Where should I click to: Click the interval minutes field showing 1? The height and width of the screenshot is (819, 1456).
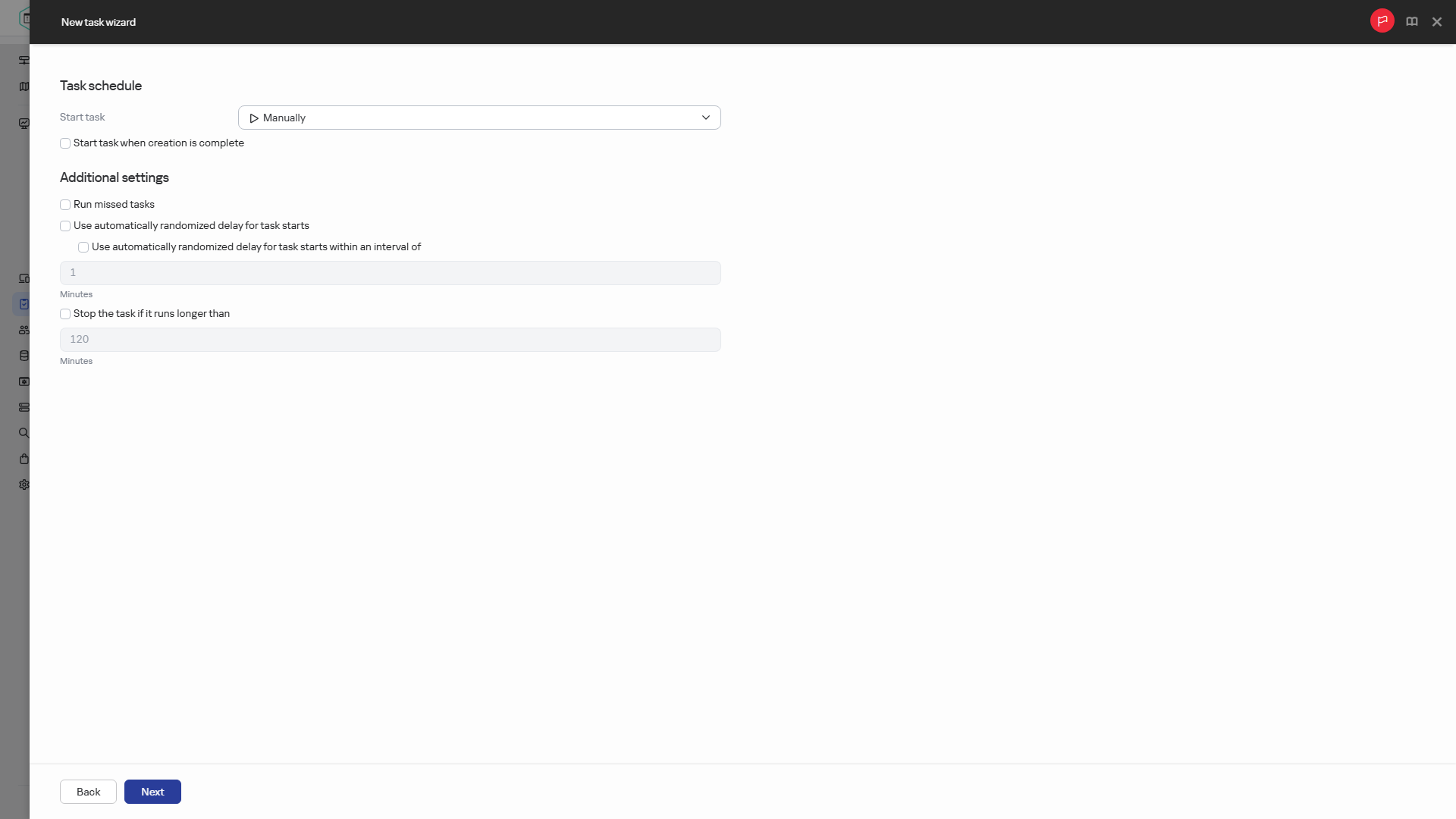point(390,273)
